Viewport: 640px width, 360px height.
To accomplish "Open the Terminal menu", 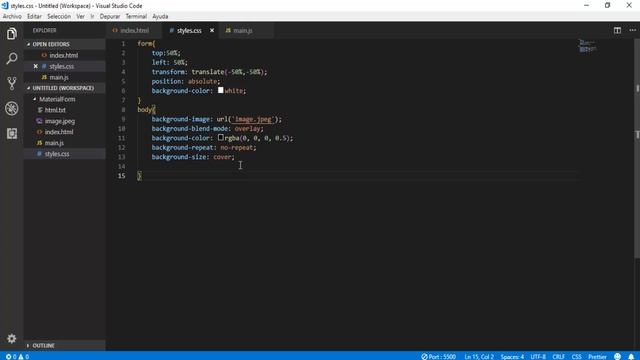I will 136,16.
